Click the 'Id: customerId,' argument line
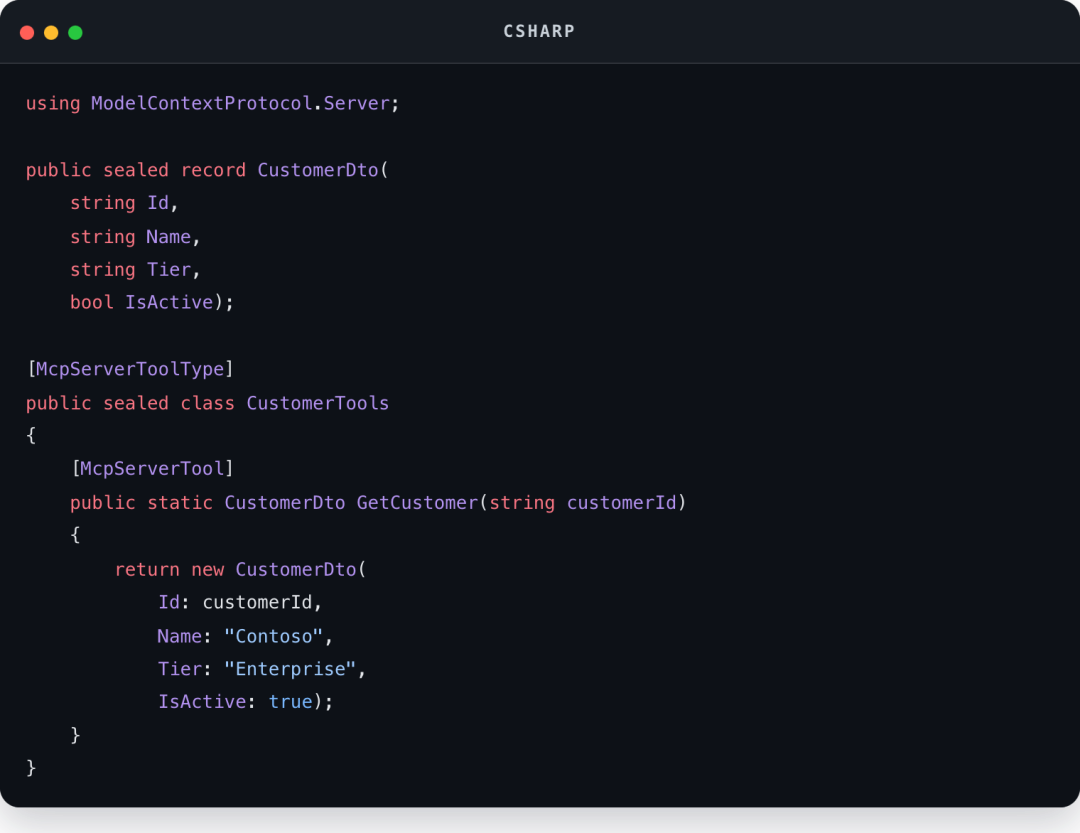This screenshot has height=833, width=1080. click(x=240, y=603)
